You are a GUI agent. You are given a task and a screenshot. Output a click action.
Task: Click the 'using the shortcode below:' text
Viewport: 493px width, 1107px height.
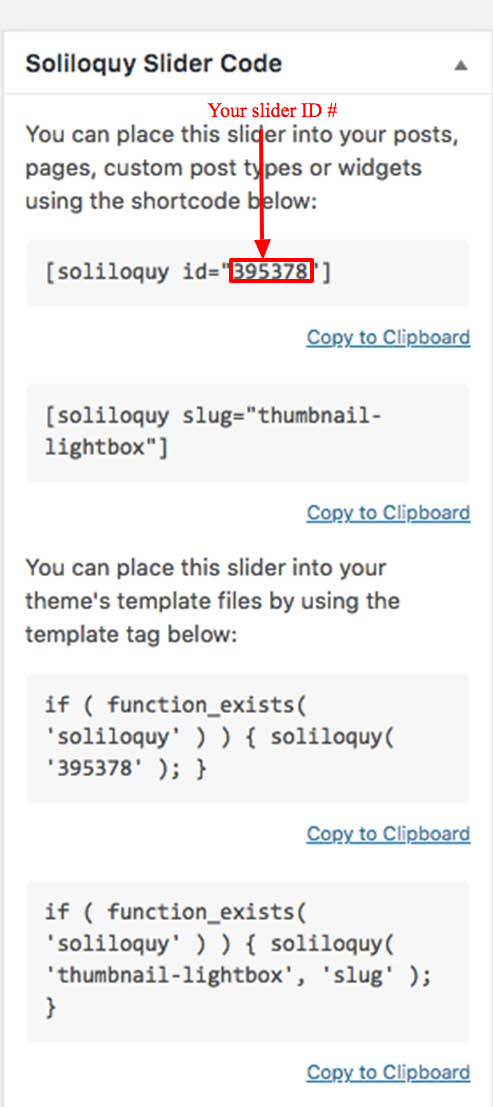tap(172, 202)
